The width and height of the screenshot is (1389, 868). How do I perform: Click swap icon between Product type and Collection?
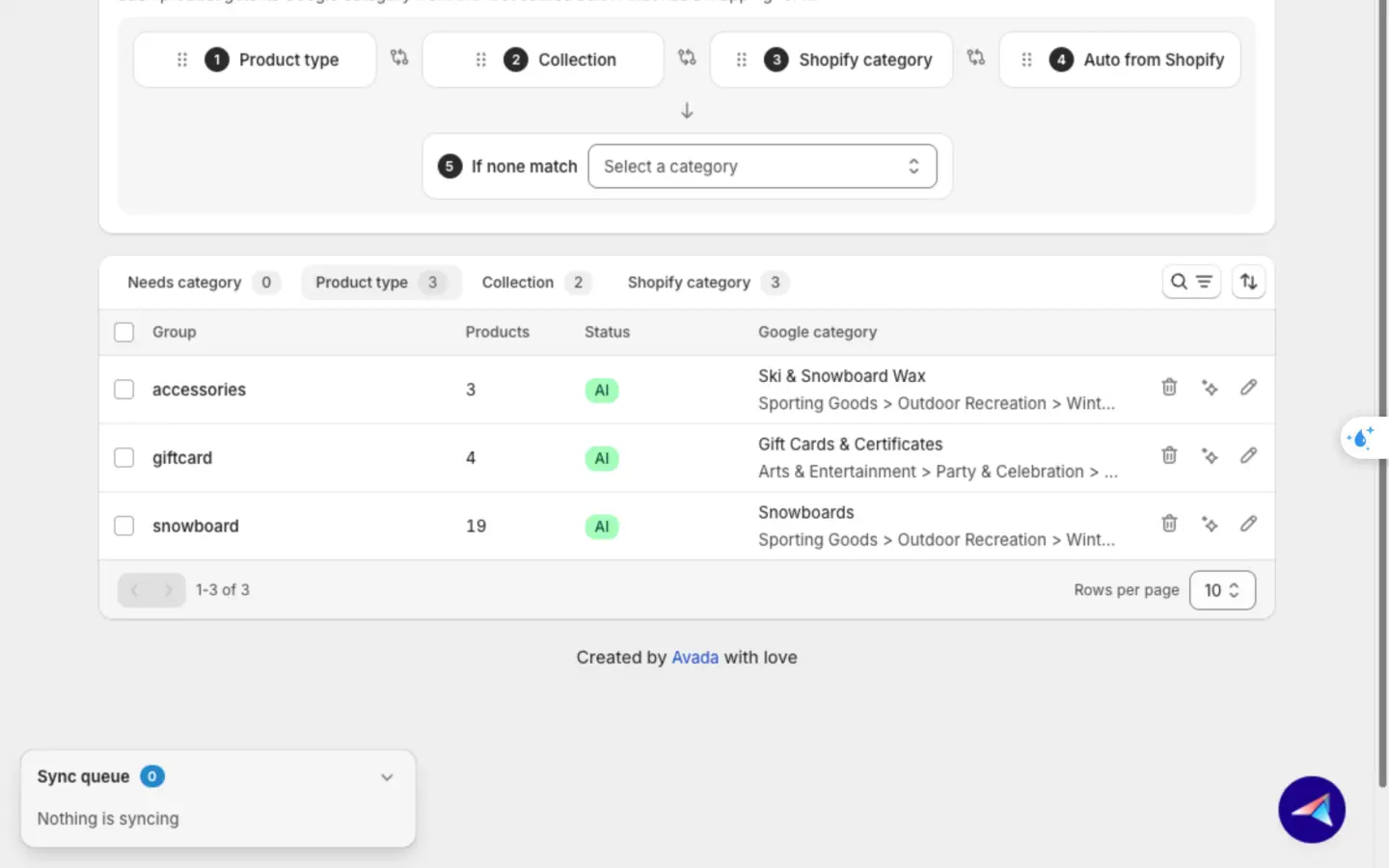coord(399,58)
